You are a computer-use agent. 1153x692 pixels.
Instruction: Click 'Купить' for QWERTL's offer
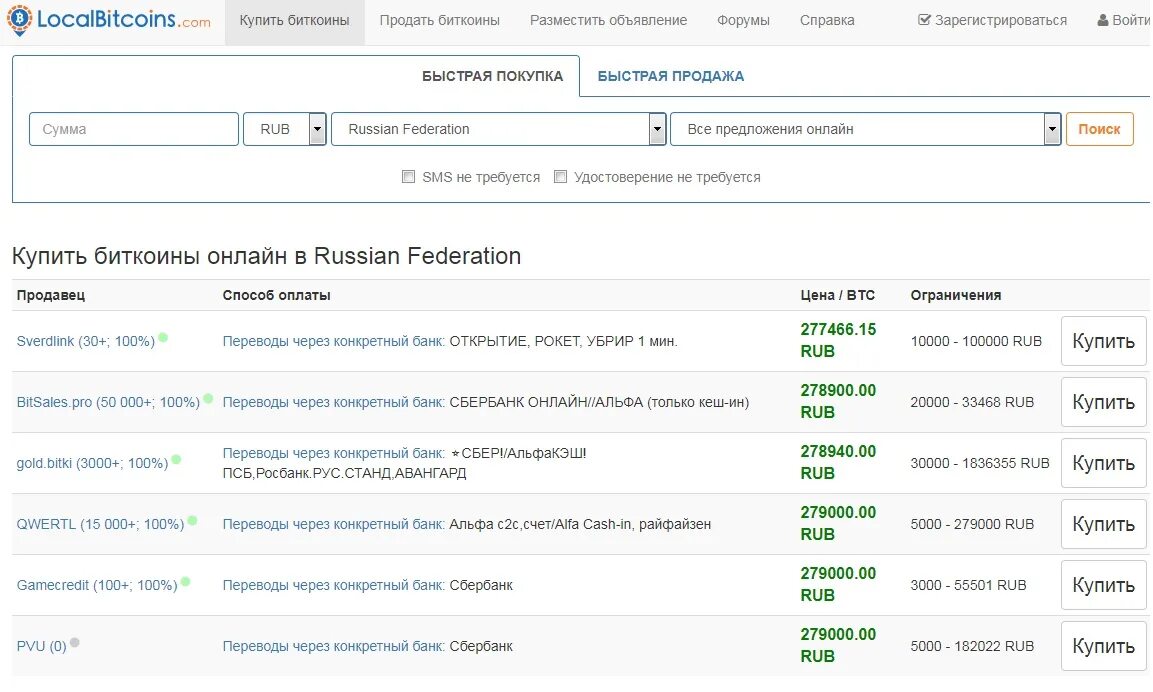pos(1103,524)
